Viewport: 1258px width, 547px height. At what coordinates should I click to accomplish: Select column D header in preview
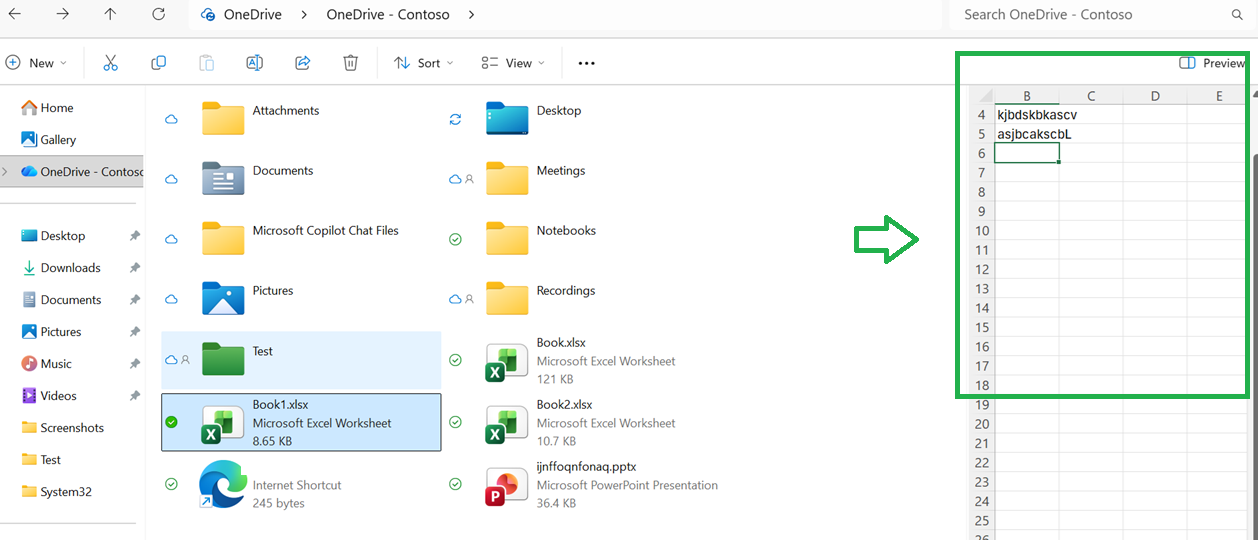1155,96
